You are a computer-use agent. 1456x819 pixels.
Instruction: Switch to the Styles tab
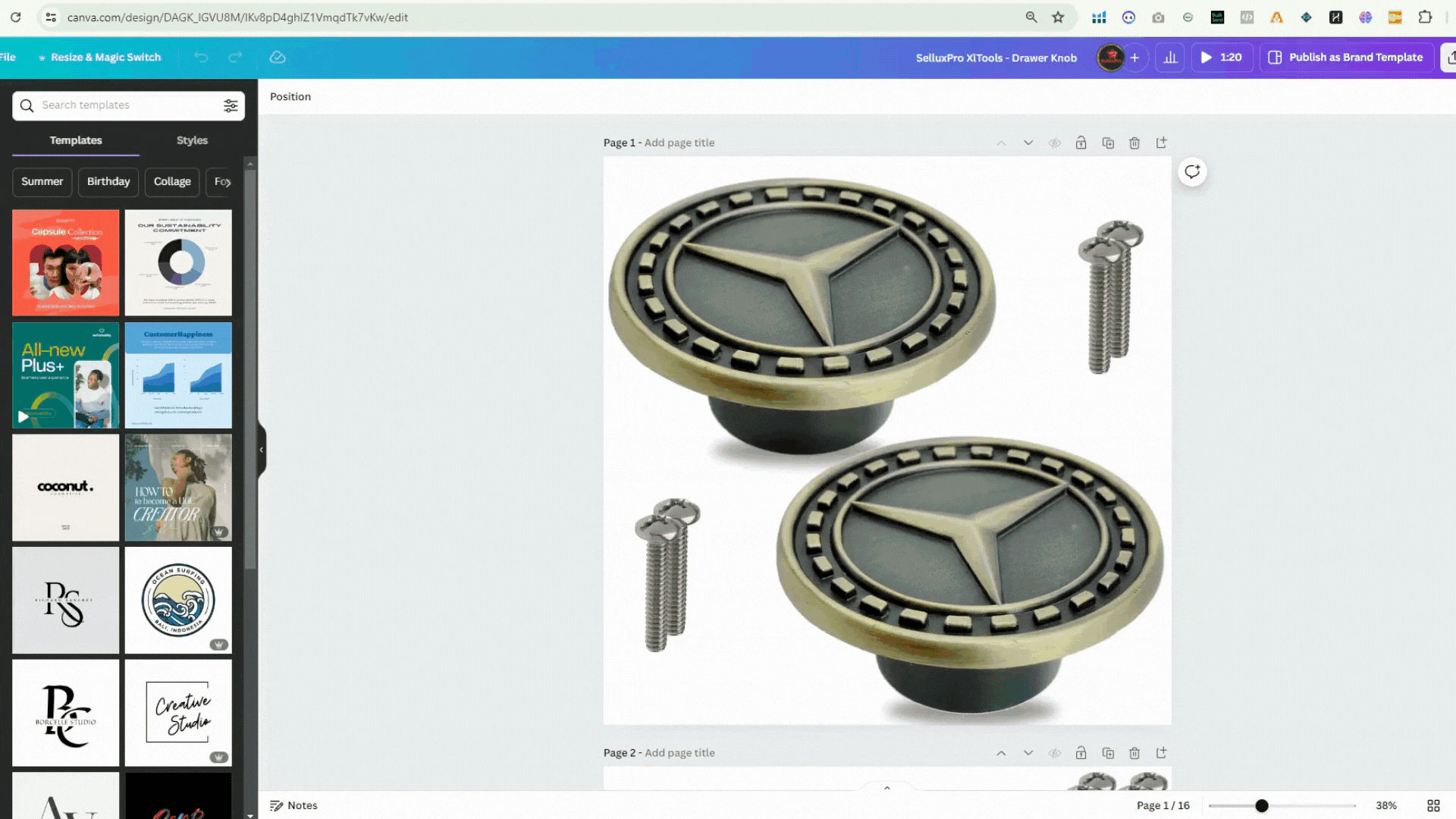192,140
